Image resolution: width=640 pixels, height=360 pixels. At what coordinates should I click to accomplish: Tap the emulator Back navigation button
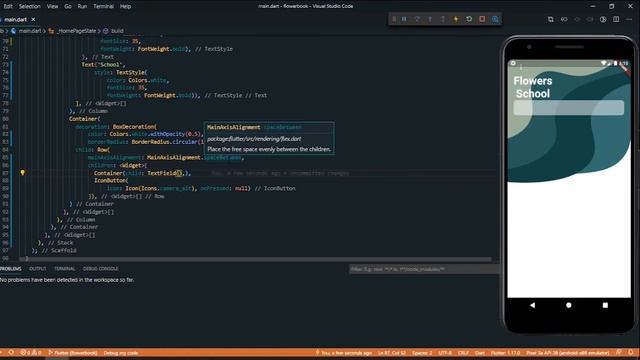[532, 305]
